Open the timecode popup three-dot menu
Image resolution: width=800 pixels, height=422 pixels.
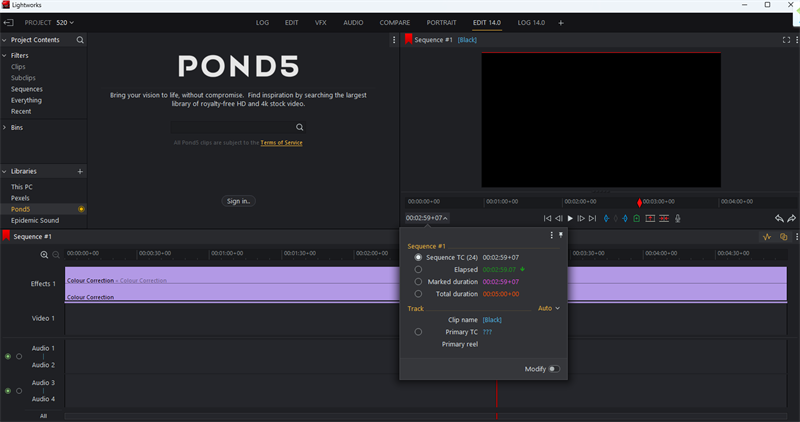(552, 235)
